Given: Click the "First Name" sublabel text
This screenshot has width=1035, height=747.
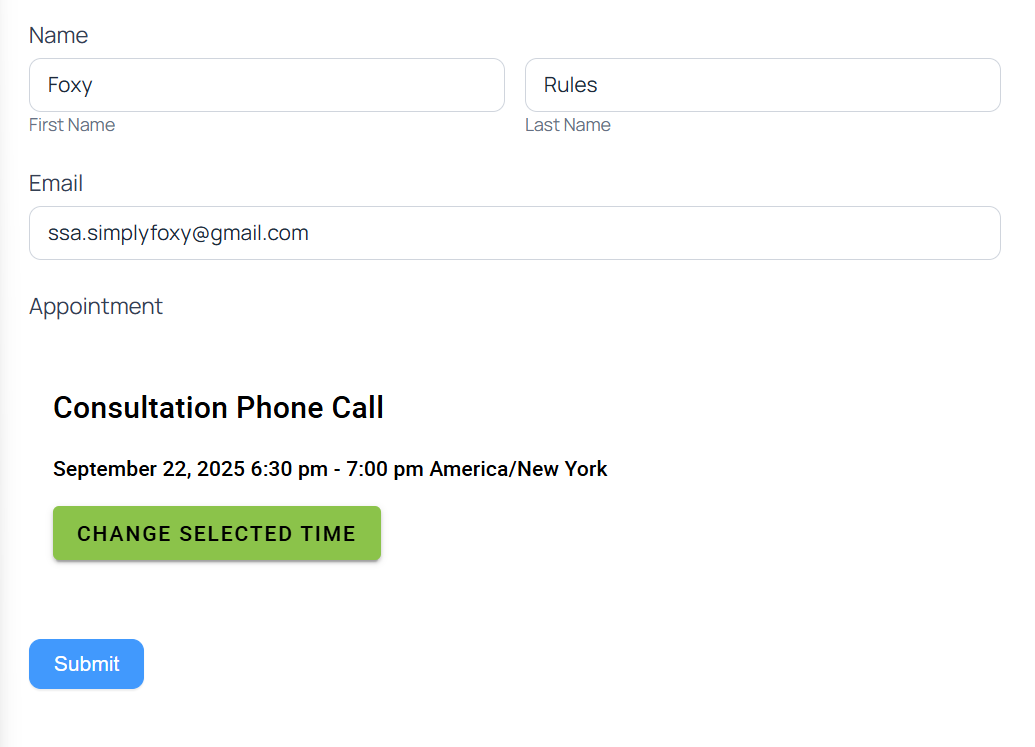Looking at the screenshot, I should [72, 125].
